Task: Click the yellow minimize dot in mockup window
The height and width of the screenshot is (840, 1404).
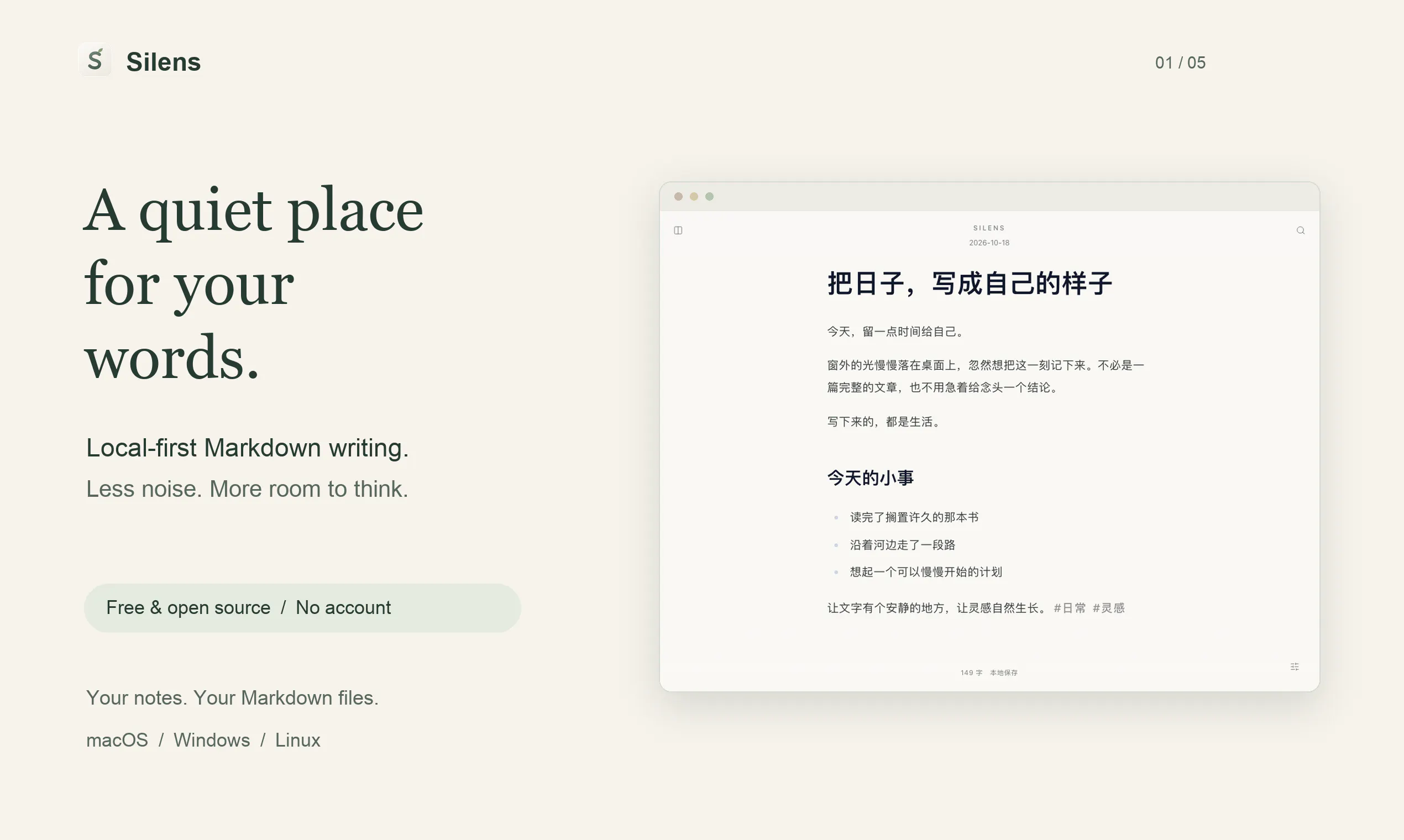Action: [x=694, y=196]
